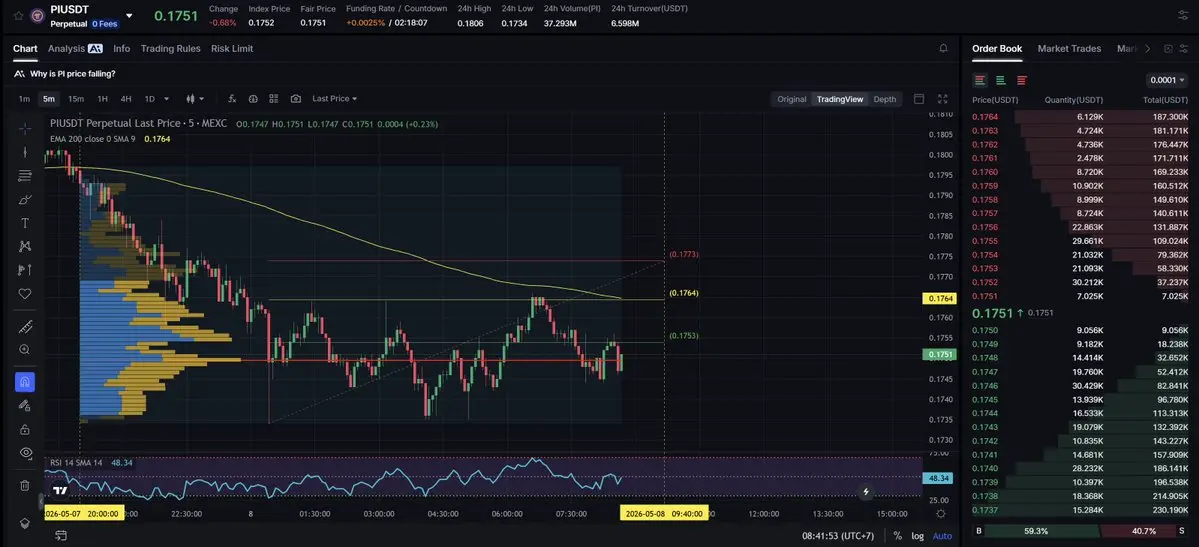The width and height of the screenshot is (1199, 547).
Task: Switch to the Market Trades tab
Action: click(x=1069, y=48)
